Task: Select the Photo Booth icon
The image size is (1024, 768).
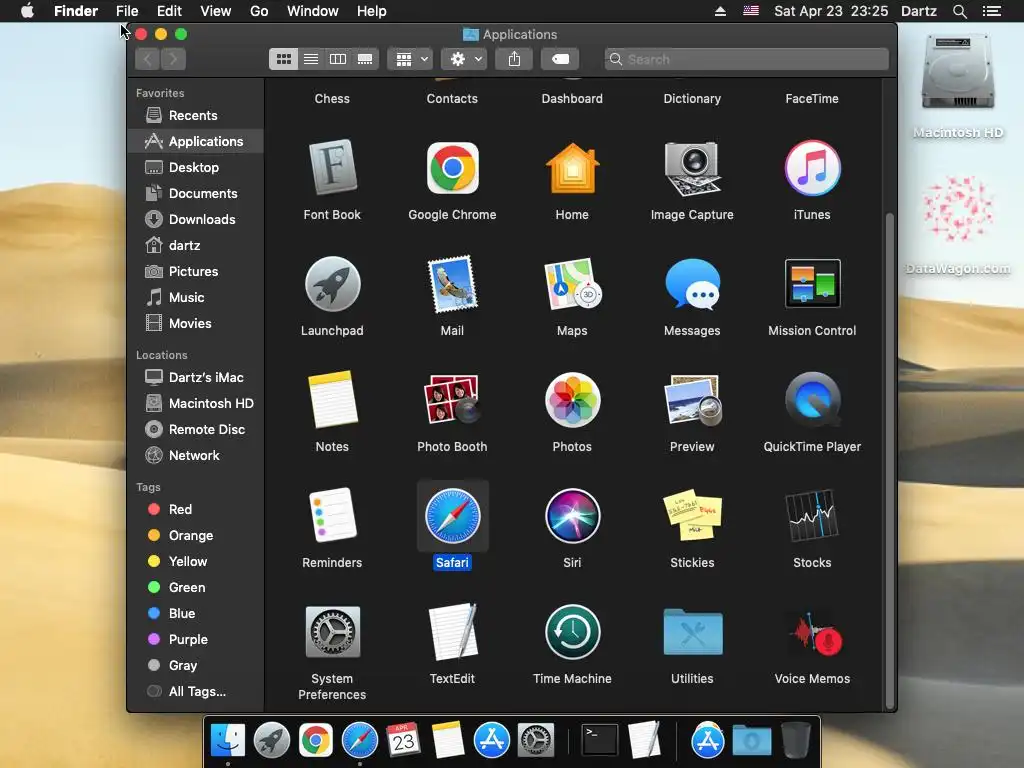Action: coord(452,400)
